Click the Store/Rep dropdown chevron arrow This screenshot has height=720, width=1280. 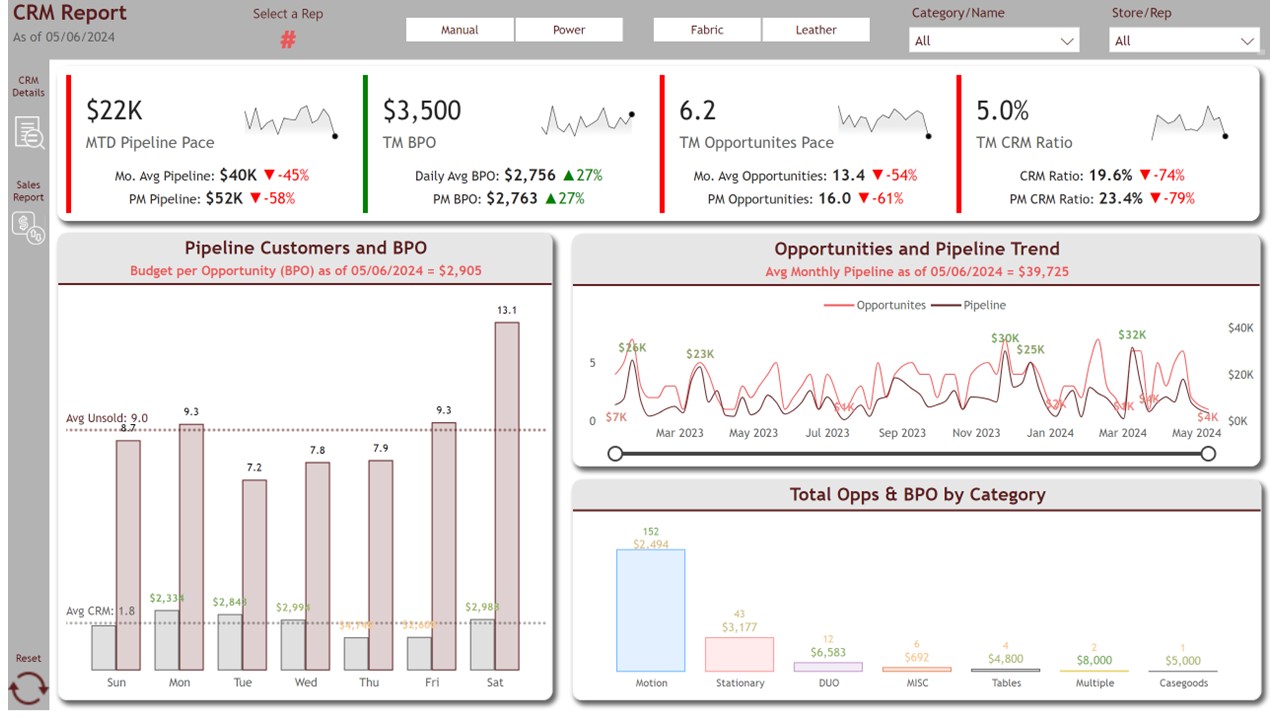[x=1247, y=41]
